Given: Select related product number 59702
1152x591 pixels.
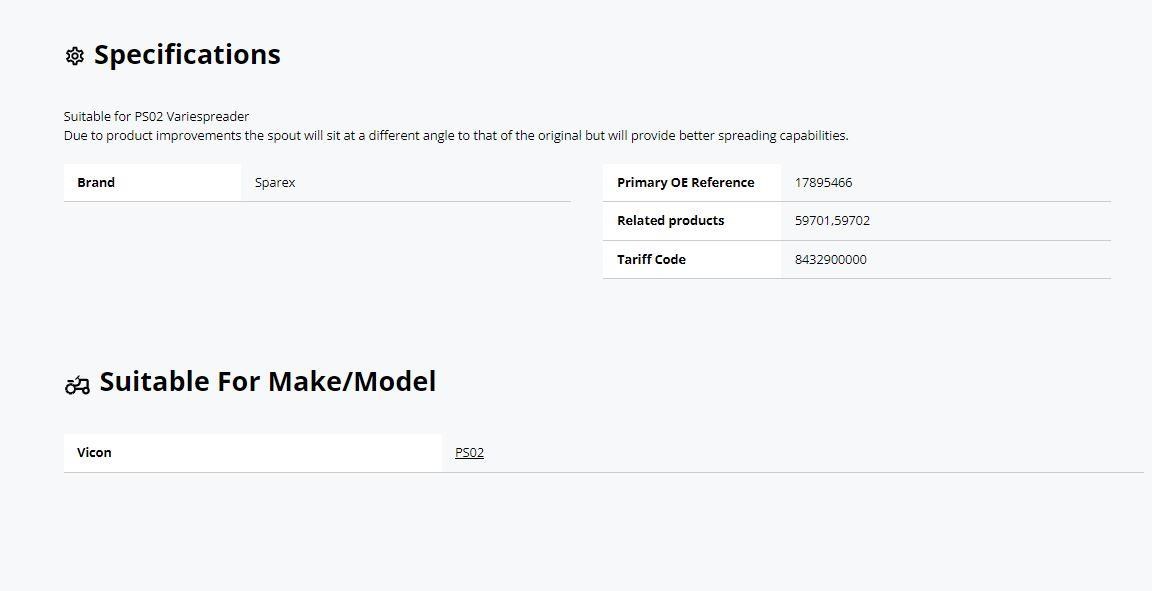Looking at the screenshot, I should (852, 221).
